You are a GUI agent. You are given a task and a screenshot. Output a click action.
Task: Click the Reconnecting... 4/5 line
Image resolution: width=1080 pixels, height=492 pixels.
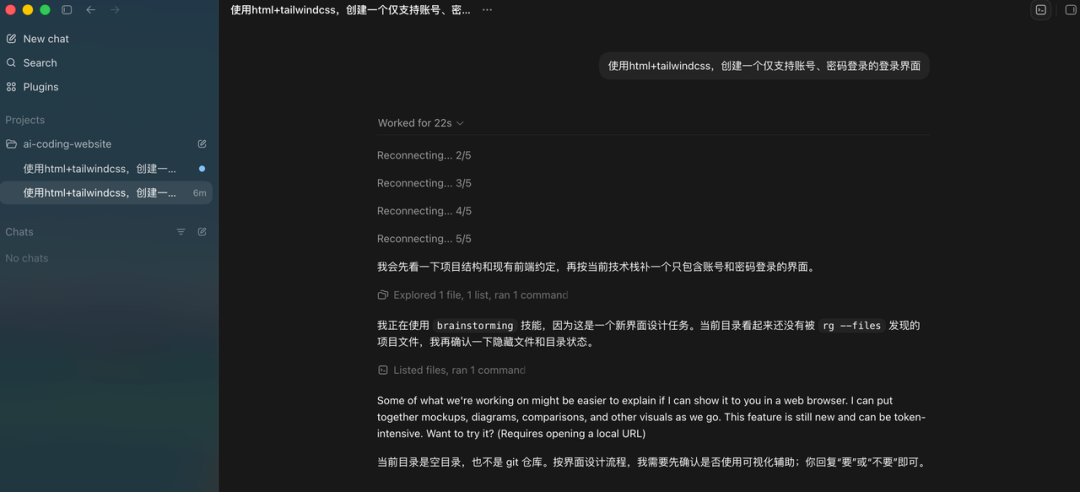click(x=424, y=211)
